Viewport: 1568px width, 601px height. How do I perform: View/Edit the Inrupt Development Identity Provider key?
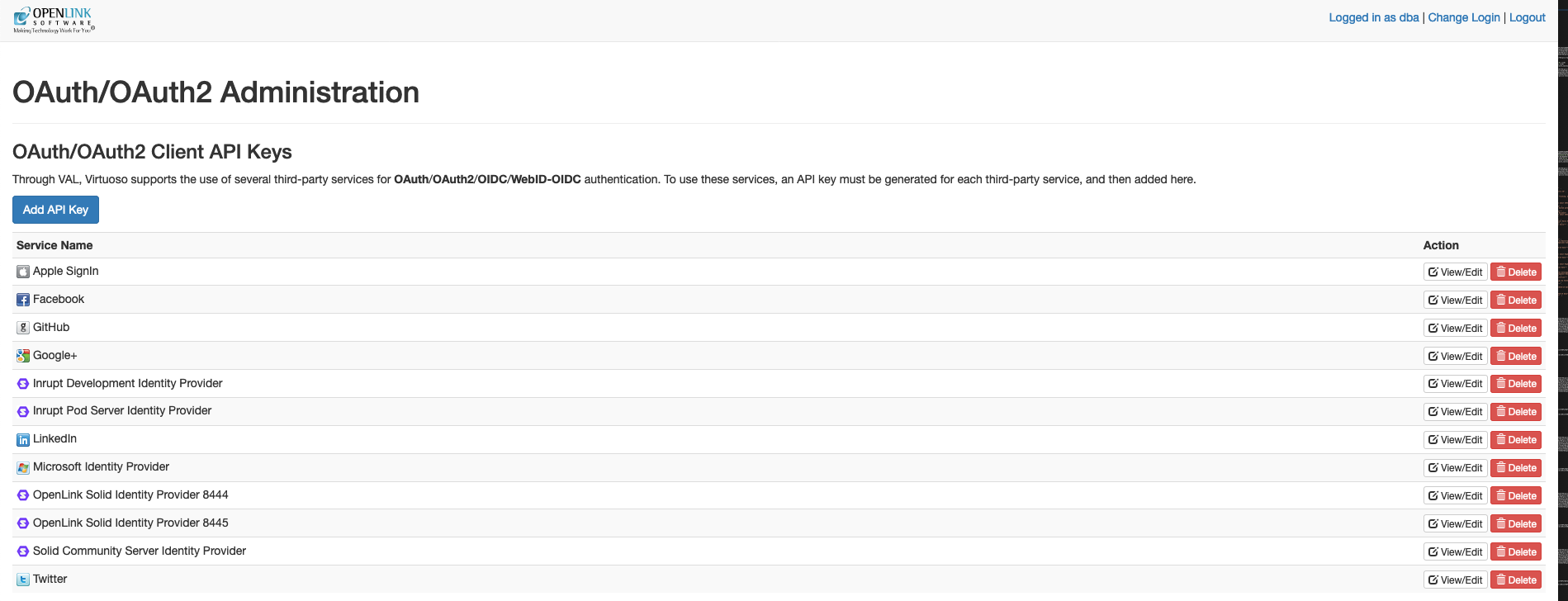[1455, 383]
